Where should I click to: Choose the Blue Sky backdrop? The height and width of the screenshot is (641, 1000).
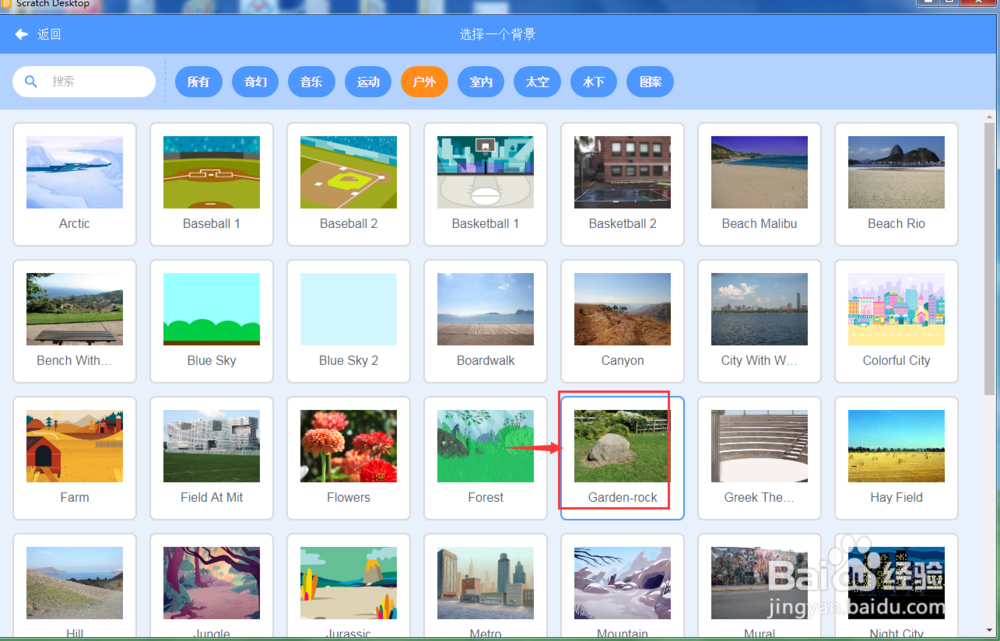point(212,321)
